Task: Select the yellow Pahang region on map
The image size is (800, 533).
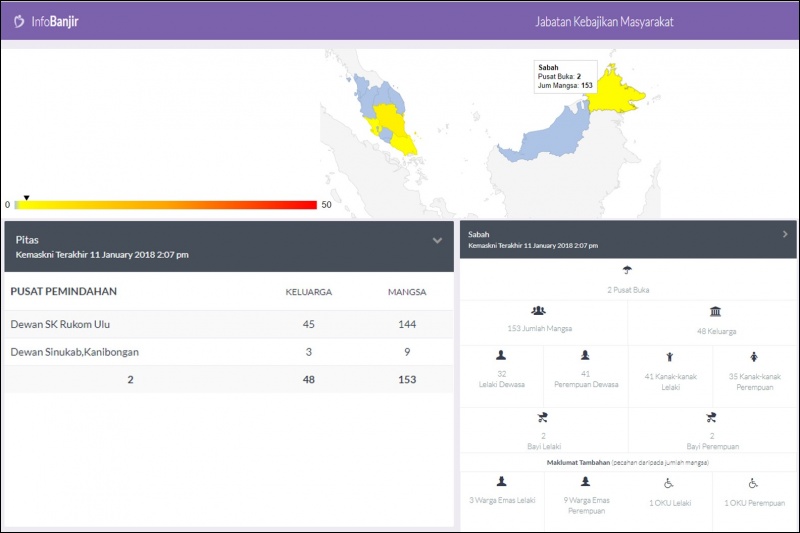Action: tap(390, 117)
